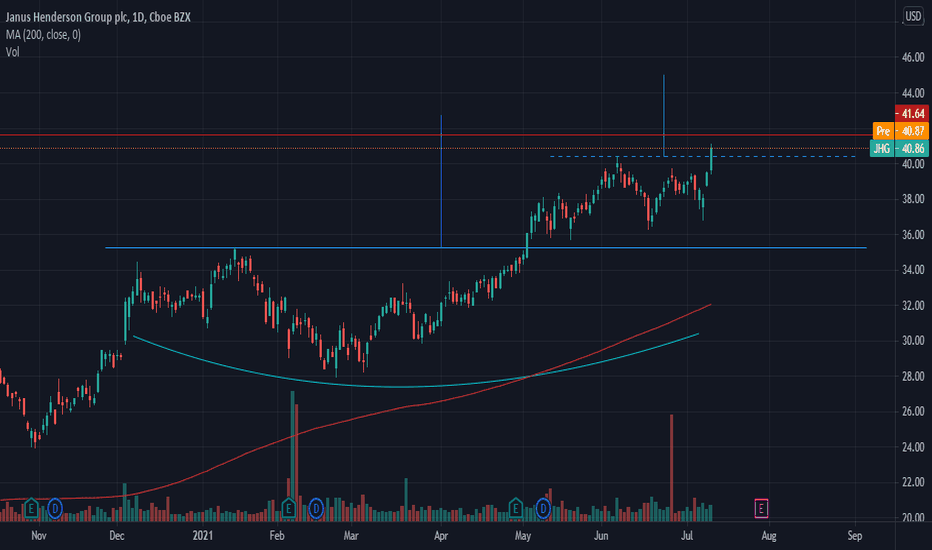Click the Jun label on the time axis
This screenshot has height=550, width=932.
tap(602, 536)
